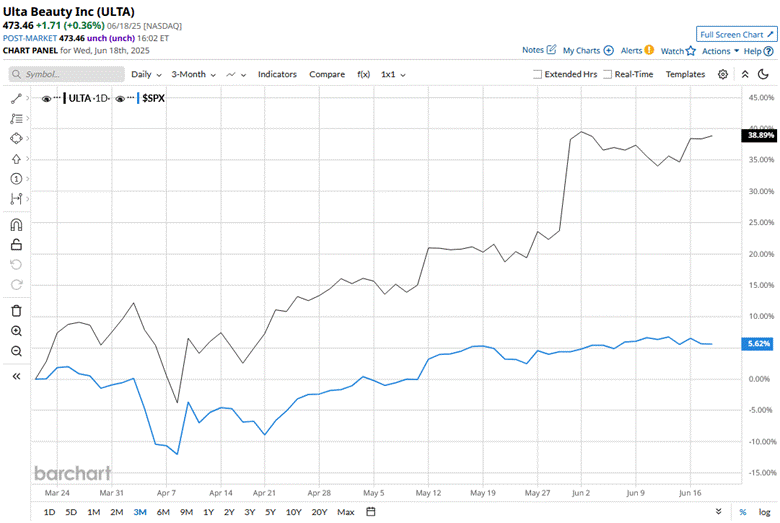Click the $SPX blue color swatch
The image size is (780, 523).
[138, 98]
